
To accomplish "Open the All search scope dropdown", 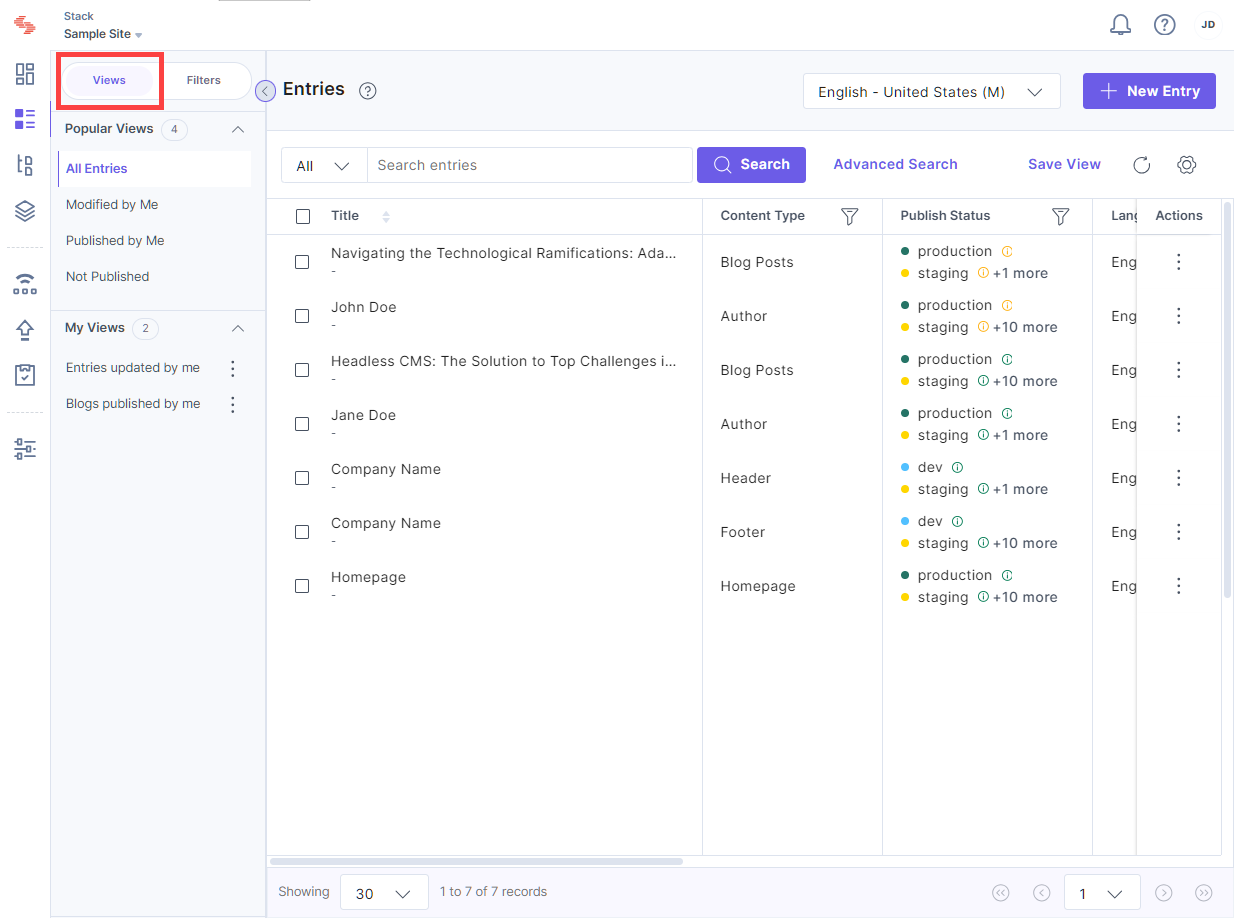I will [x=324, y=165].
